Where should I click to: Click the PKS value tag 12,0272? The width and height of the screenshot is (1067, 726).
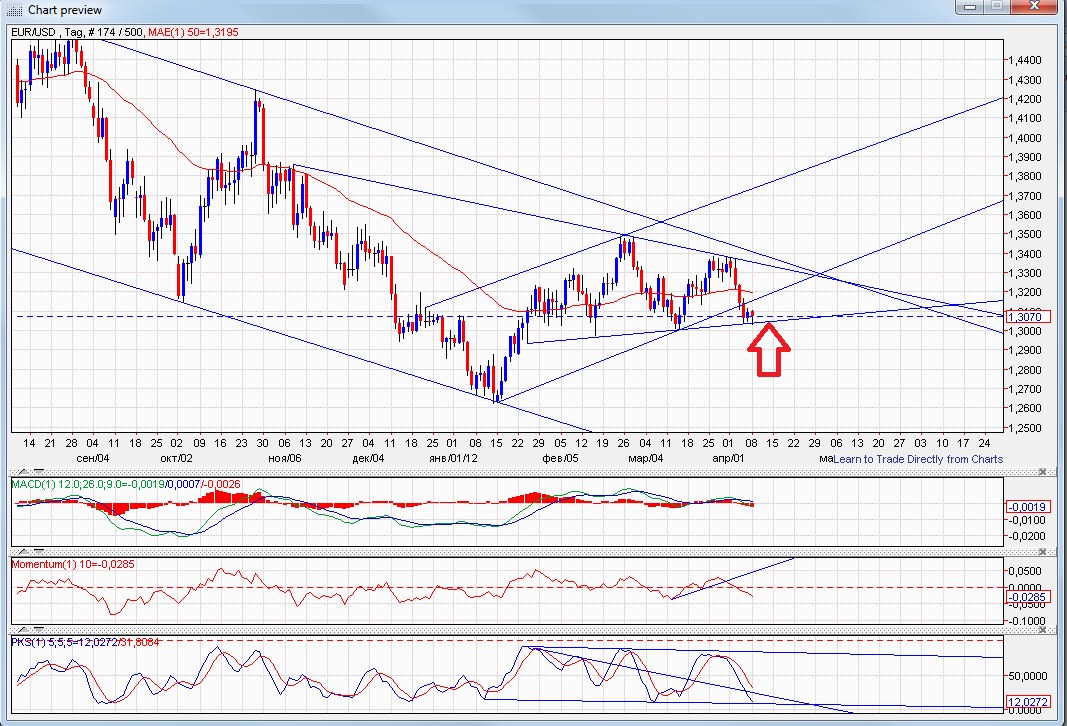tap(1028, 702)
